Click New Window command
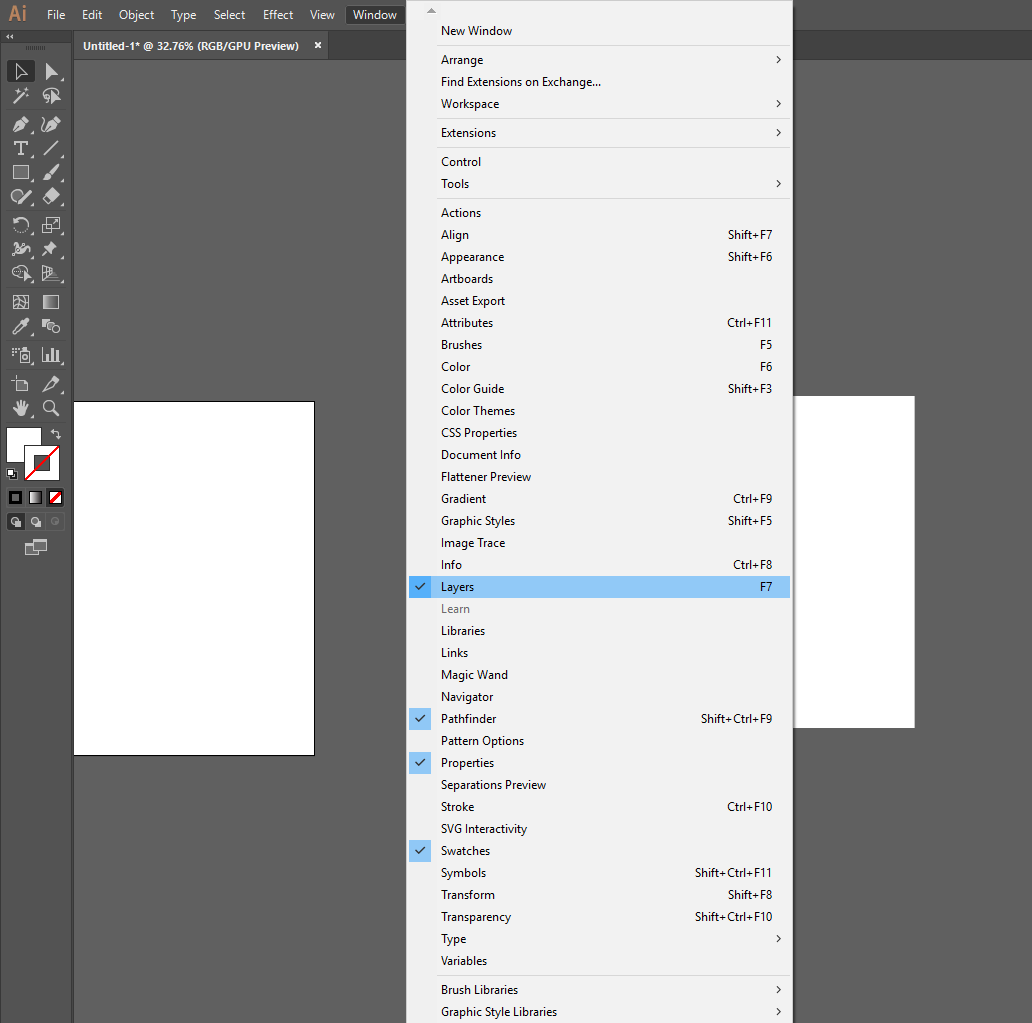This screenshot has width=1032, height=1023. point(599,31)
